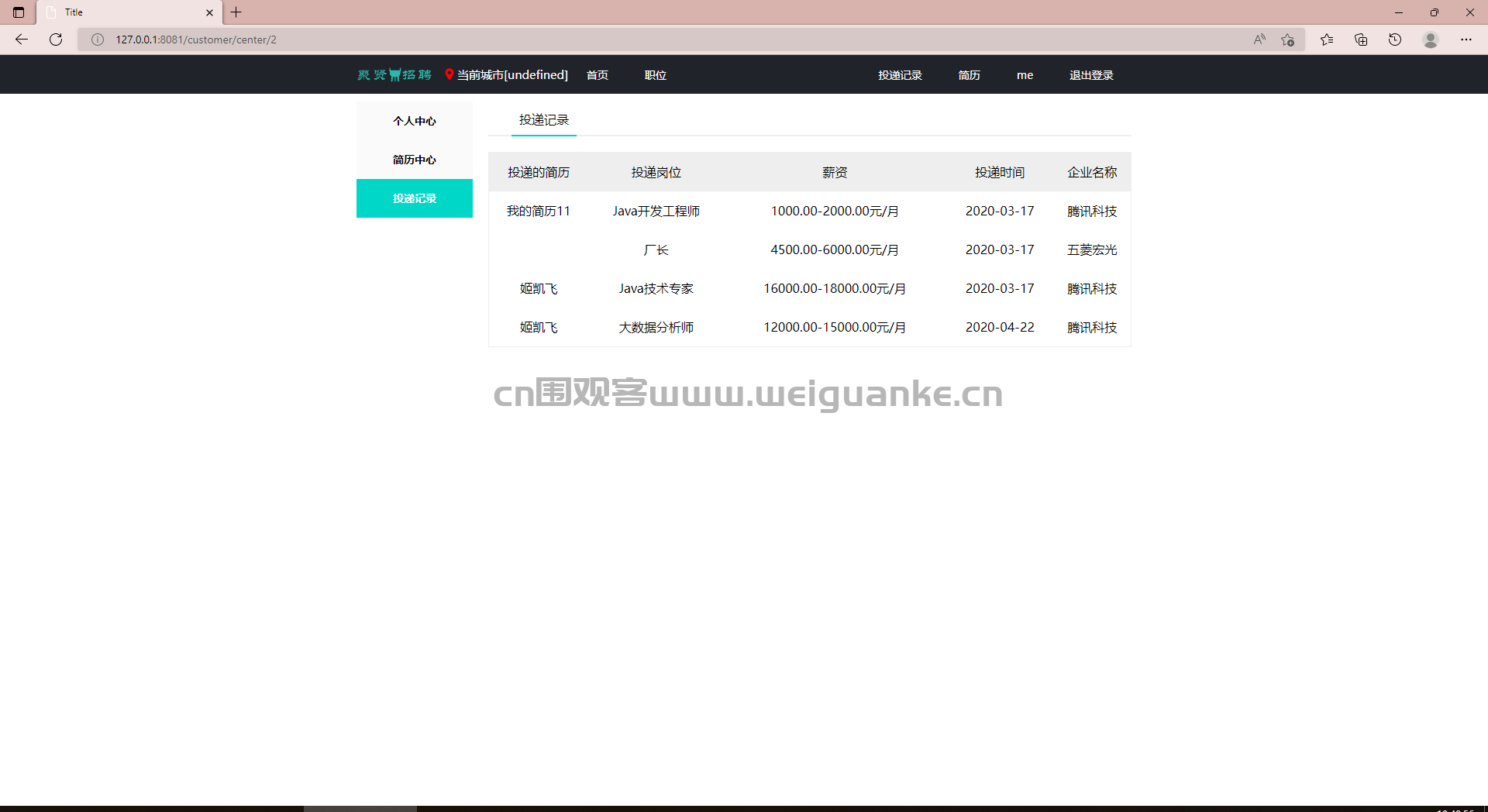The height and width of the screenshot is (812, 1488).
Task: Click 投递时间 column header
Action: click(1000, 172)
